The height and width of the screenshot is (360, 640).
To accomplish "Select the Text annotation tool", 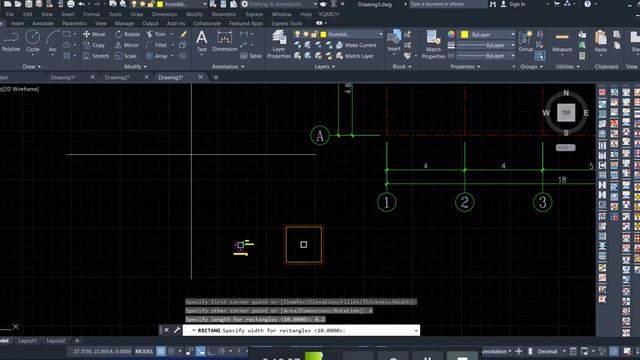I will click(x=202, y=41).
